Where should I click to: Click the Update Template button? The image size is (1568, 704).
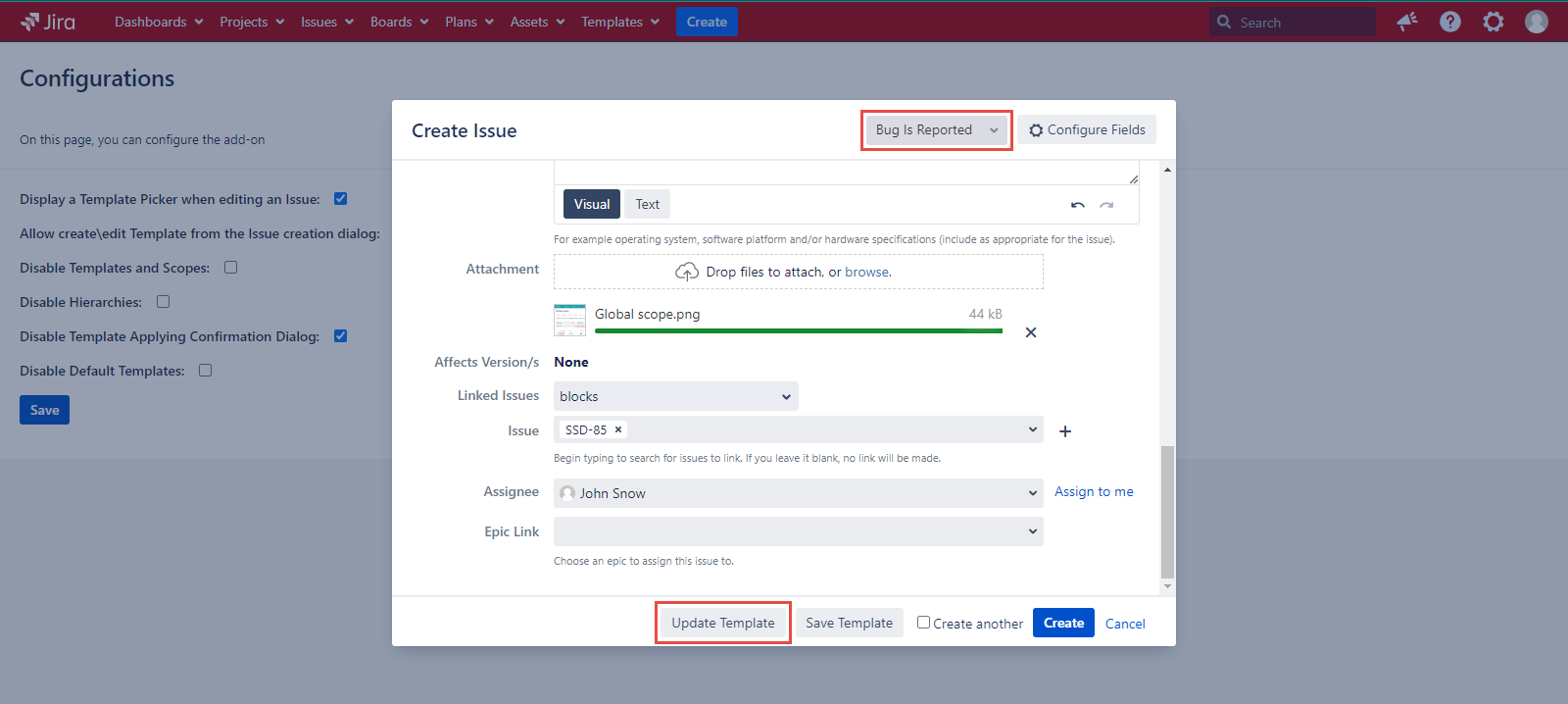pyautogui.click(x=722, y=623)
